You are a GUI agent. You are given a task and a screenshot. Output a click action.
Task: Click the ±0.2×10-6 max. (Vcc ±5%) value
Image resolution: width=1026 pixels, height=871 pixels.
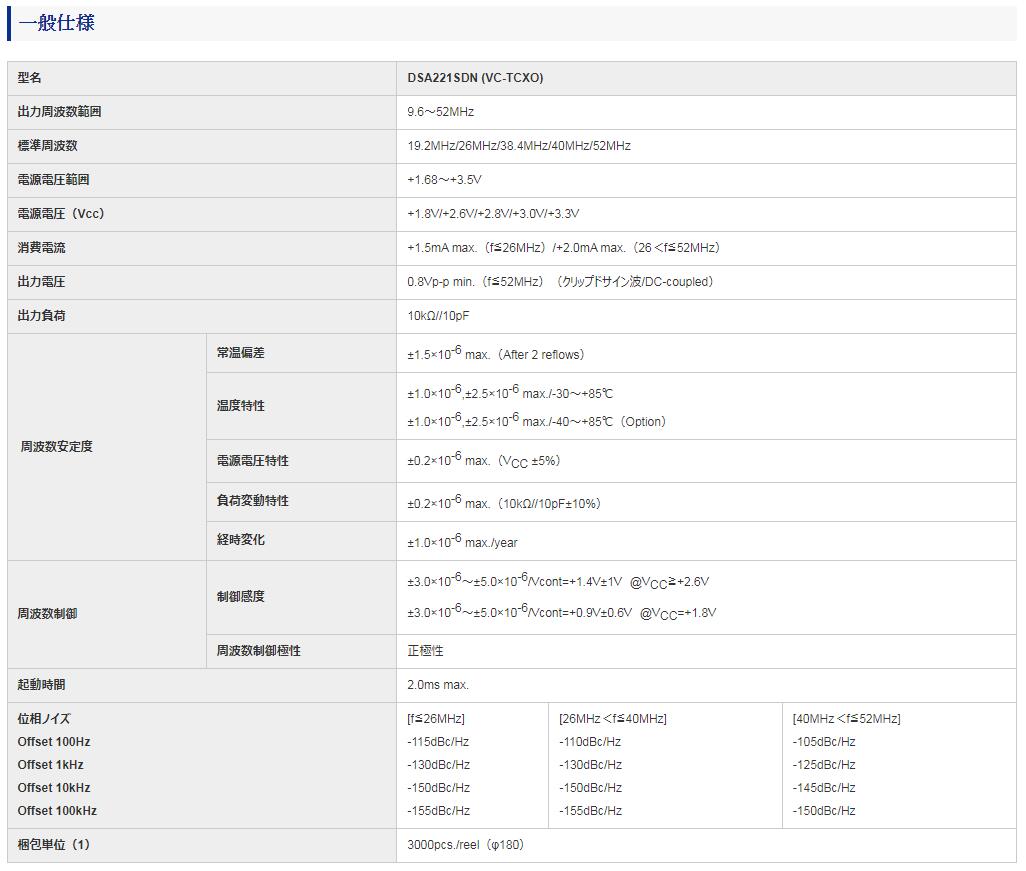pyautogui.click(x=484, y=461)
